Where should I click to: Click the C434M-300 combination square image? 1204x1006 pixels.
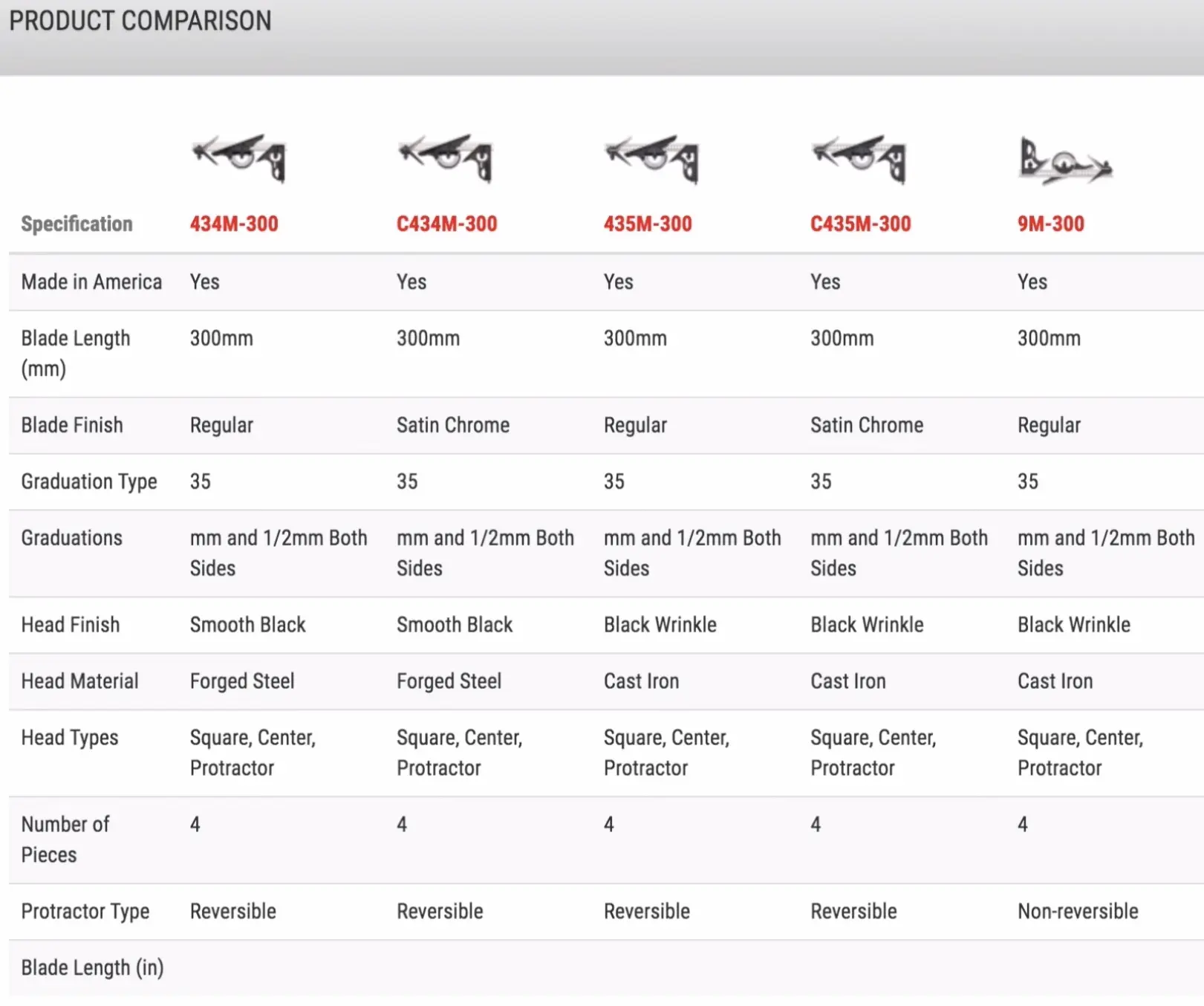pyautogui.click(x=446, y=158)
